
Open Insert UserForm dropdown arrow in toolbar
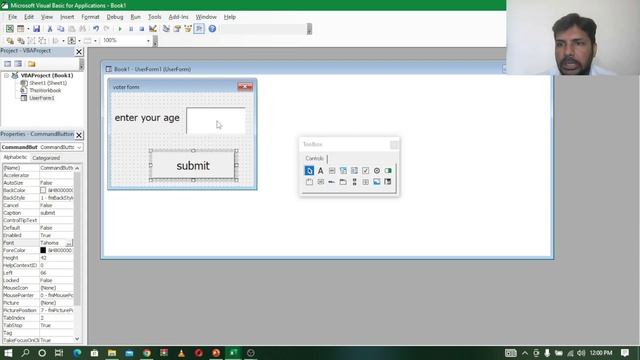point(28,29)
